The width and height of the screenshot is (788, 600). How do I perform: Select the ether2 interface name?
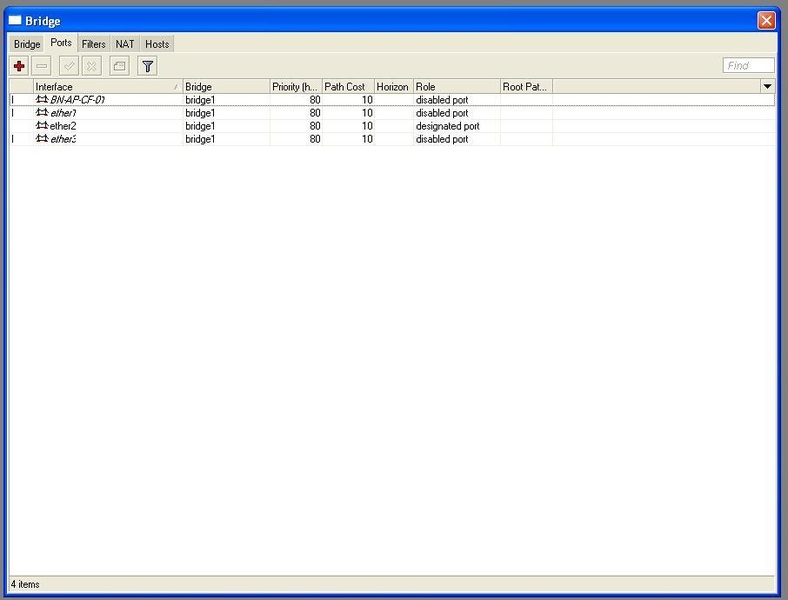tap(63, 126)
